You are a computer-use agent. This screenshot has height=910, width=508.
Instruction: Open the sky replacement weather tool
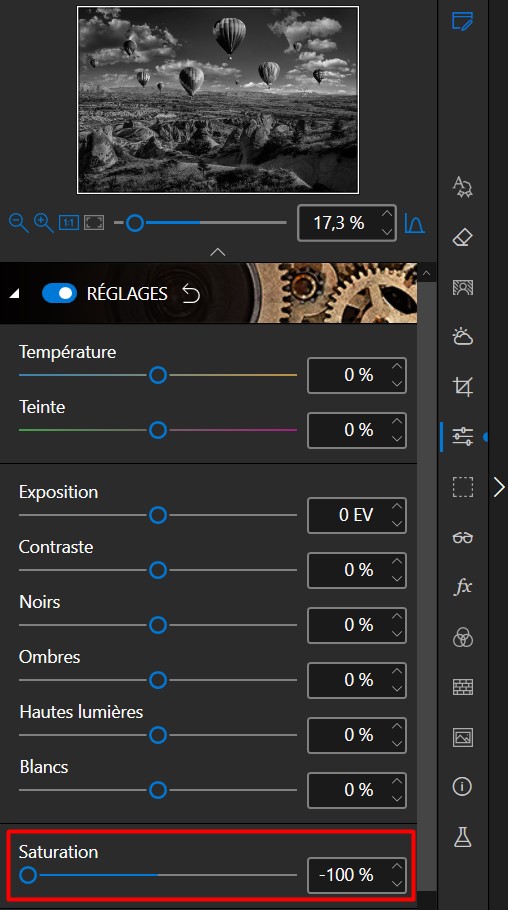[x=463, y=337]
